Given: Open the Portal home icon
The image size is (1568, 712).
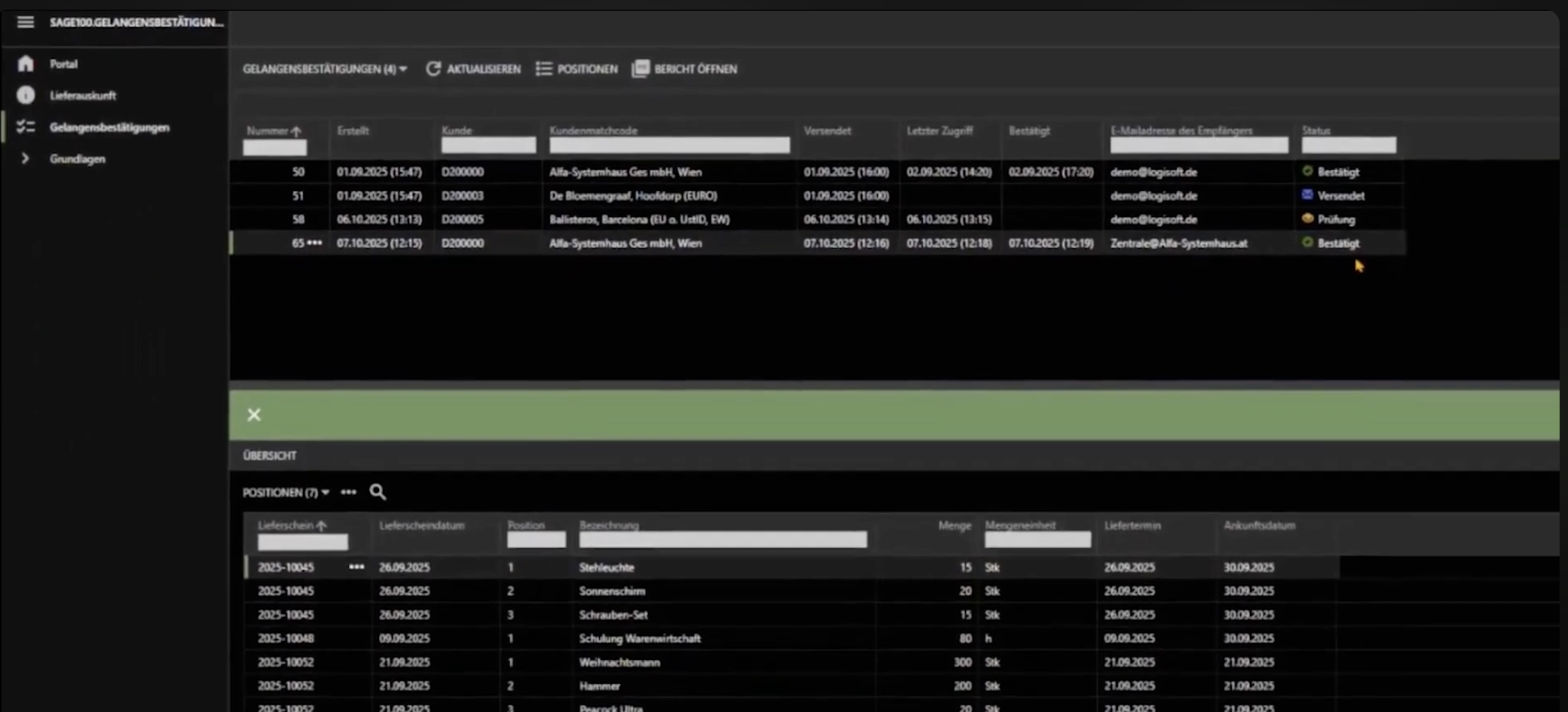Looking at the screenshot, I should [x=26, y=63].
